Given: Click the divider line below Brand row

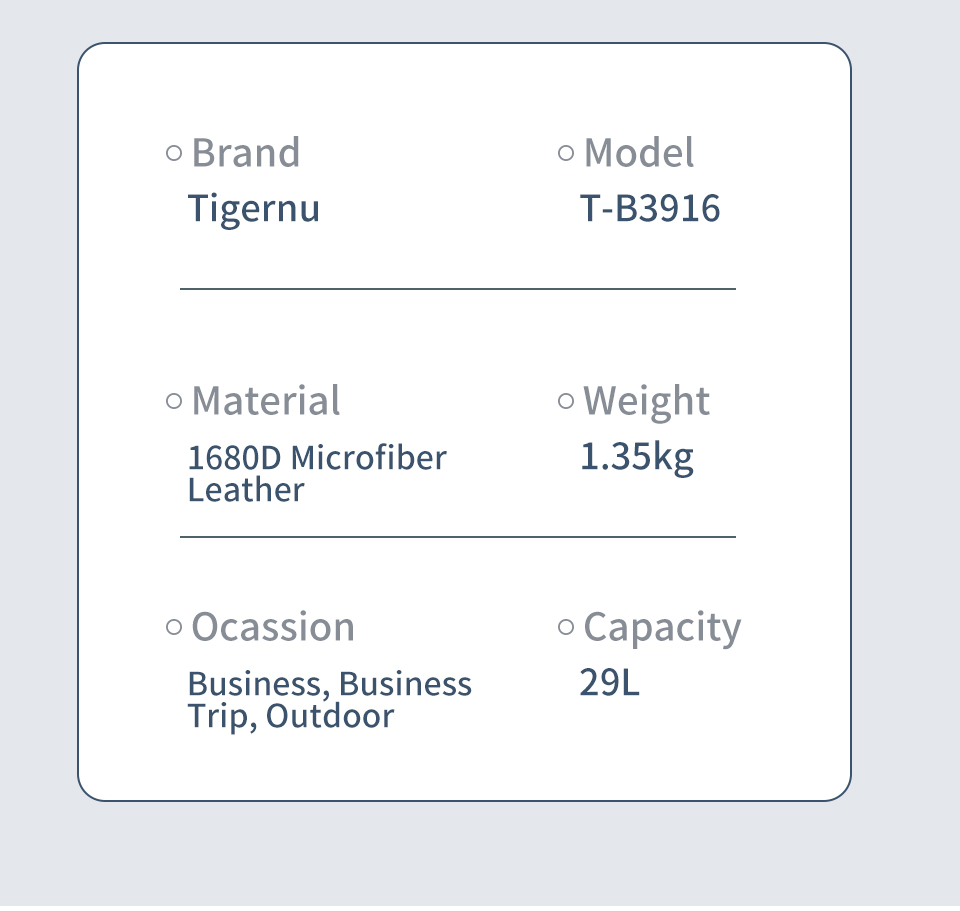Looking at the screenshot, I should coord(458,288).
